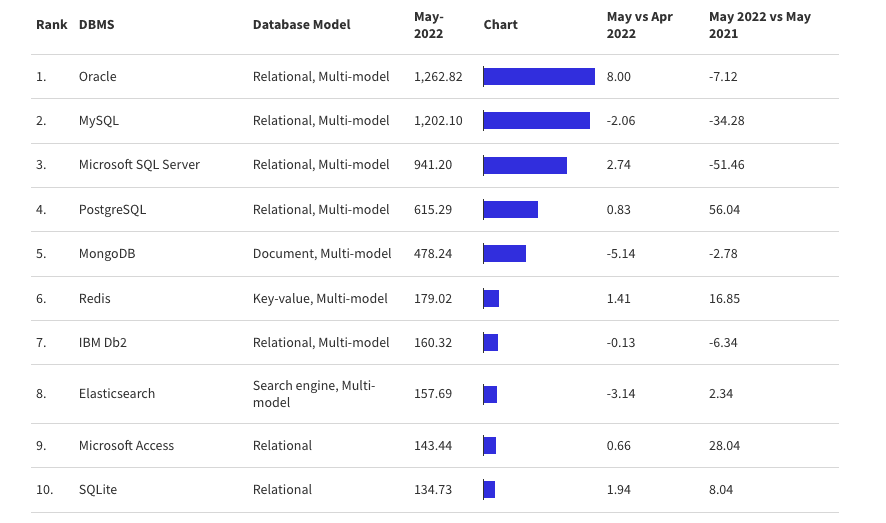Click the Search engine, Multi-model cell

point(314,394)
